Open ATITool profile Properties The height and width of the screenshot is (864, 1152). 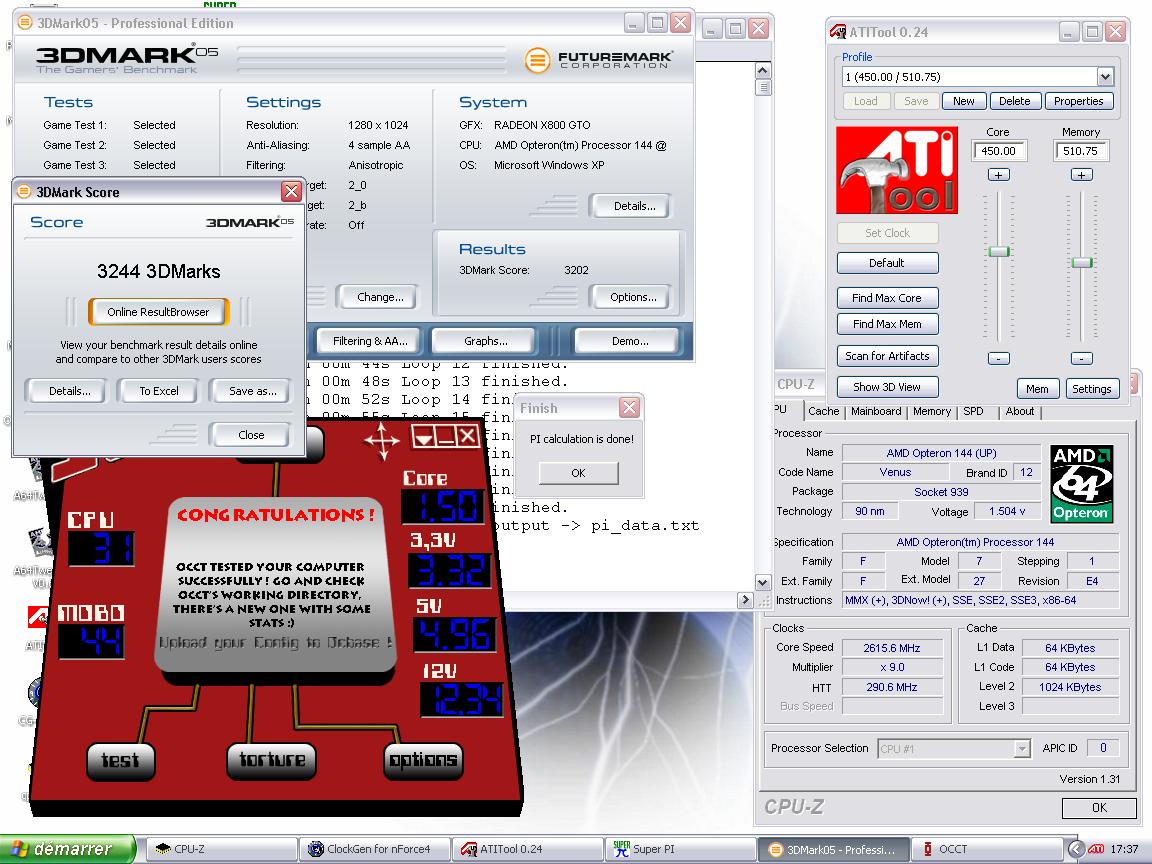1079,101
